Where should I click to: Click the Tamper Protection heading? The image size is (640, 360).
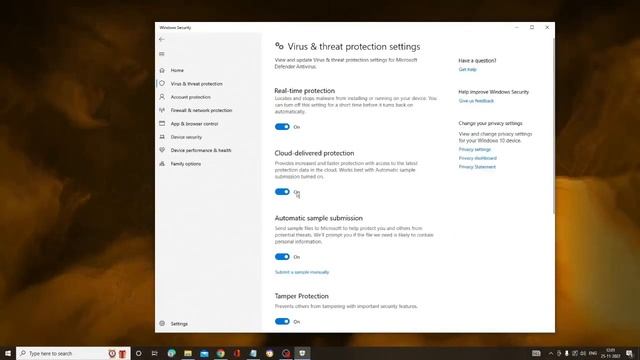click(301, 296)
